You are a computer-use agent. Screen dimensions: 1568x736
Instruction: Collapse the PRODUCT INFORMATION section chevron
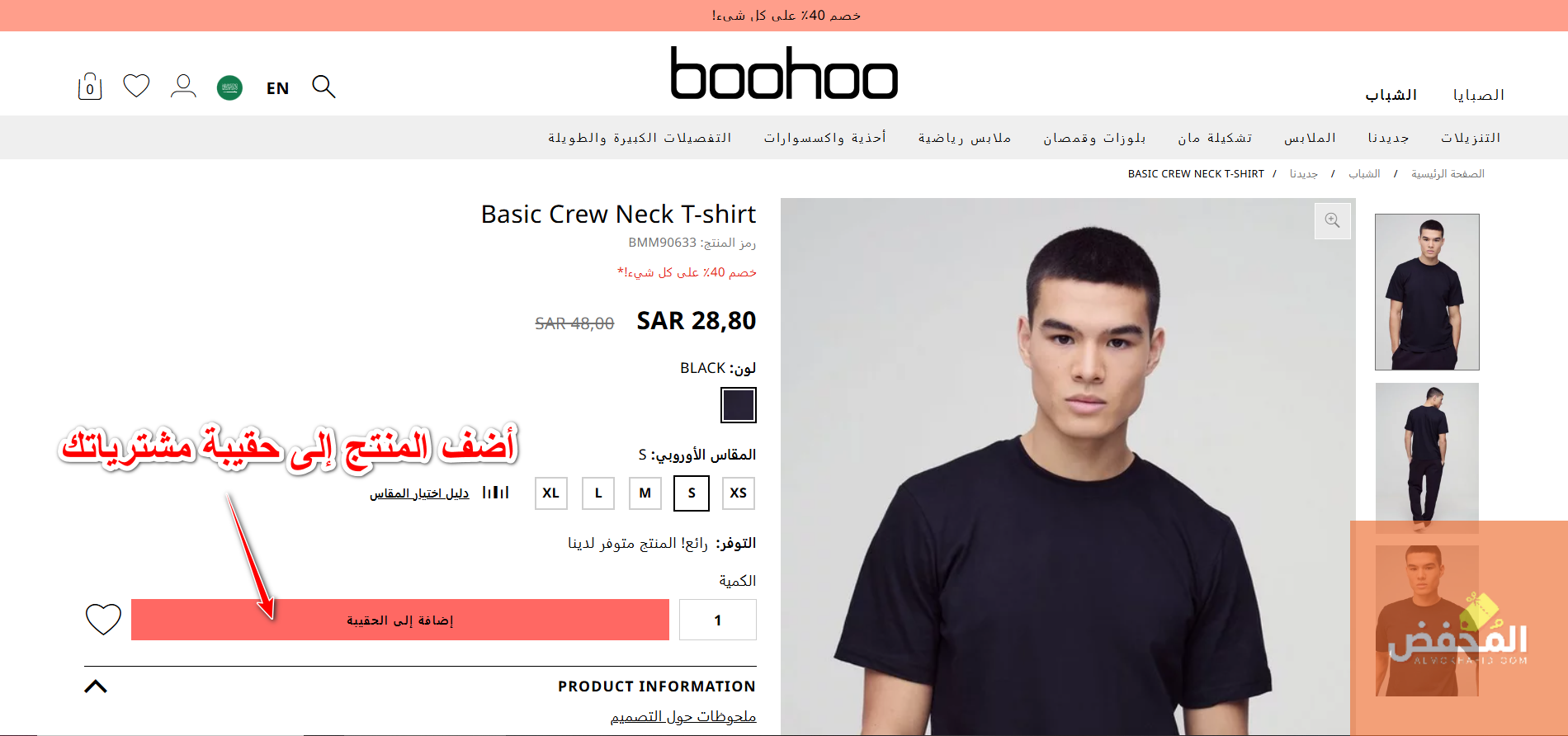click(x=96, y=686)
